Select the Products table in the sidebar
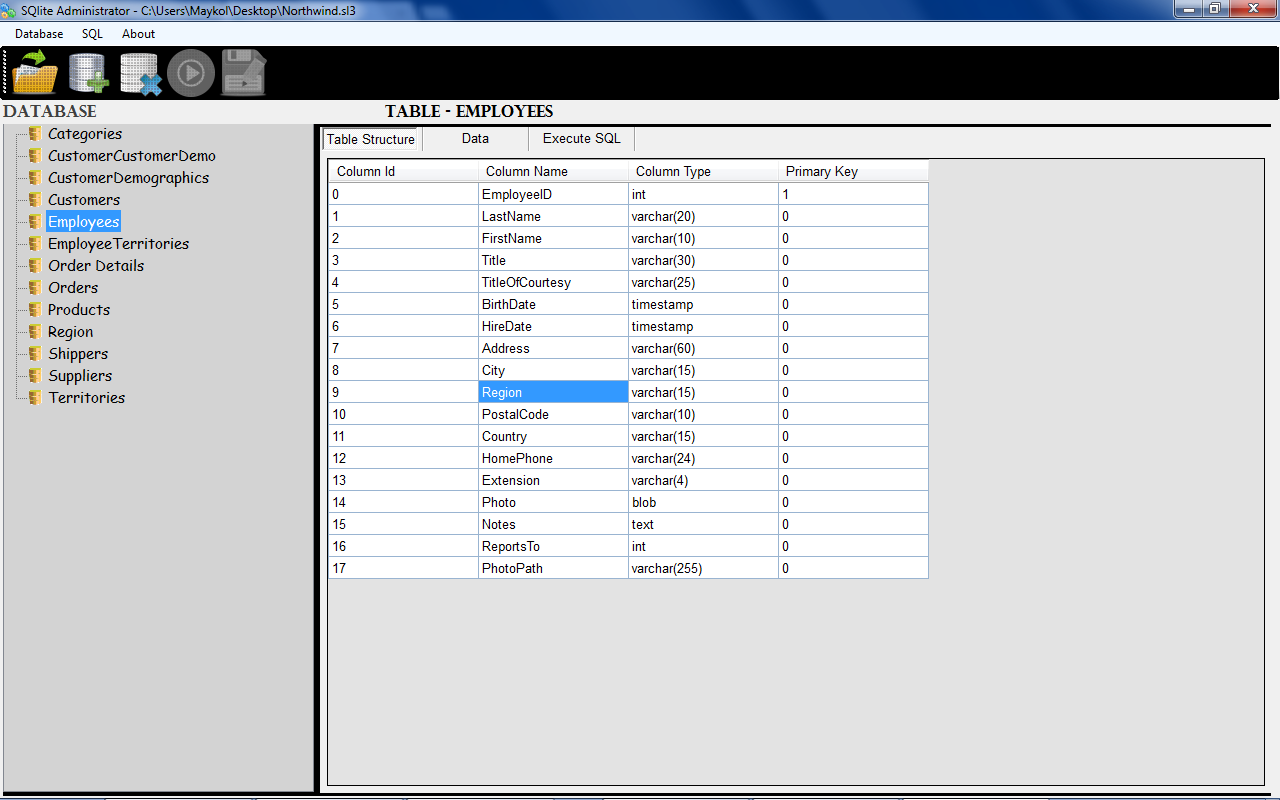 (x=78, y=309)
